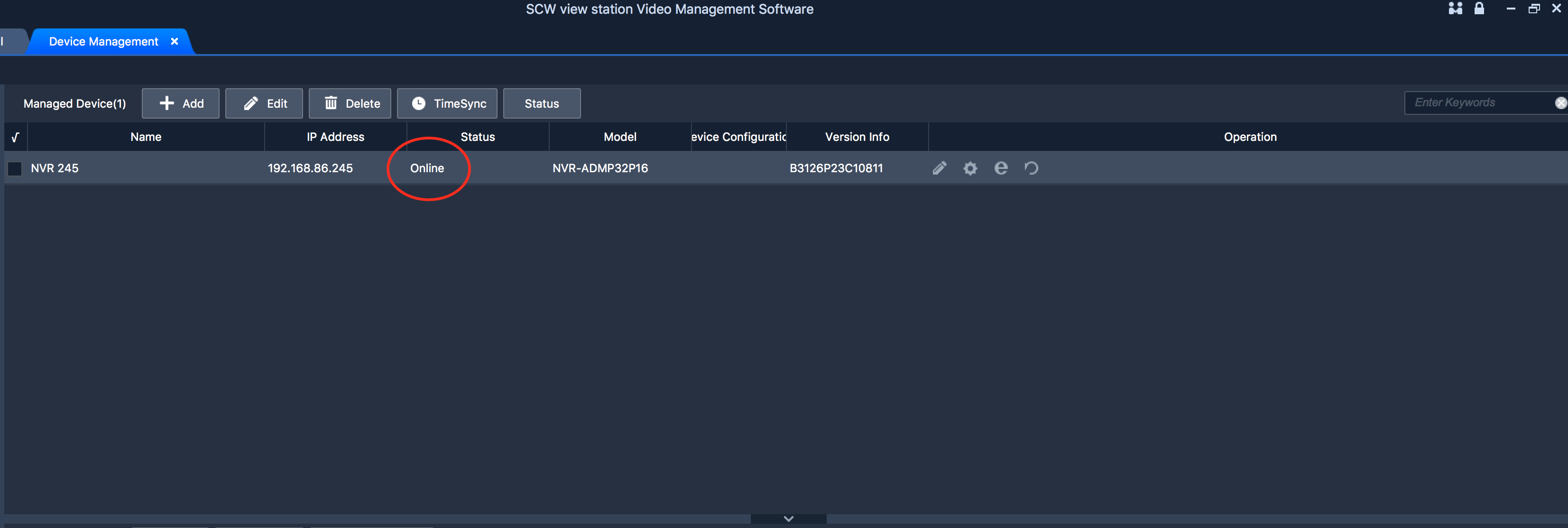Tick the checkbox for NVR 245
The width and height of the screenshot is (1568, 528).
pyautogui.click(x=15, y=169)
